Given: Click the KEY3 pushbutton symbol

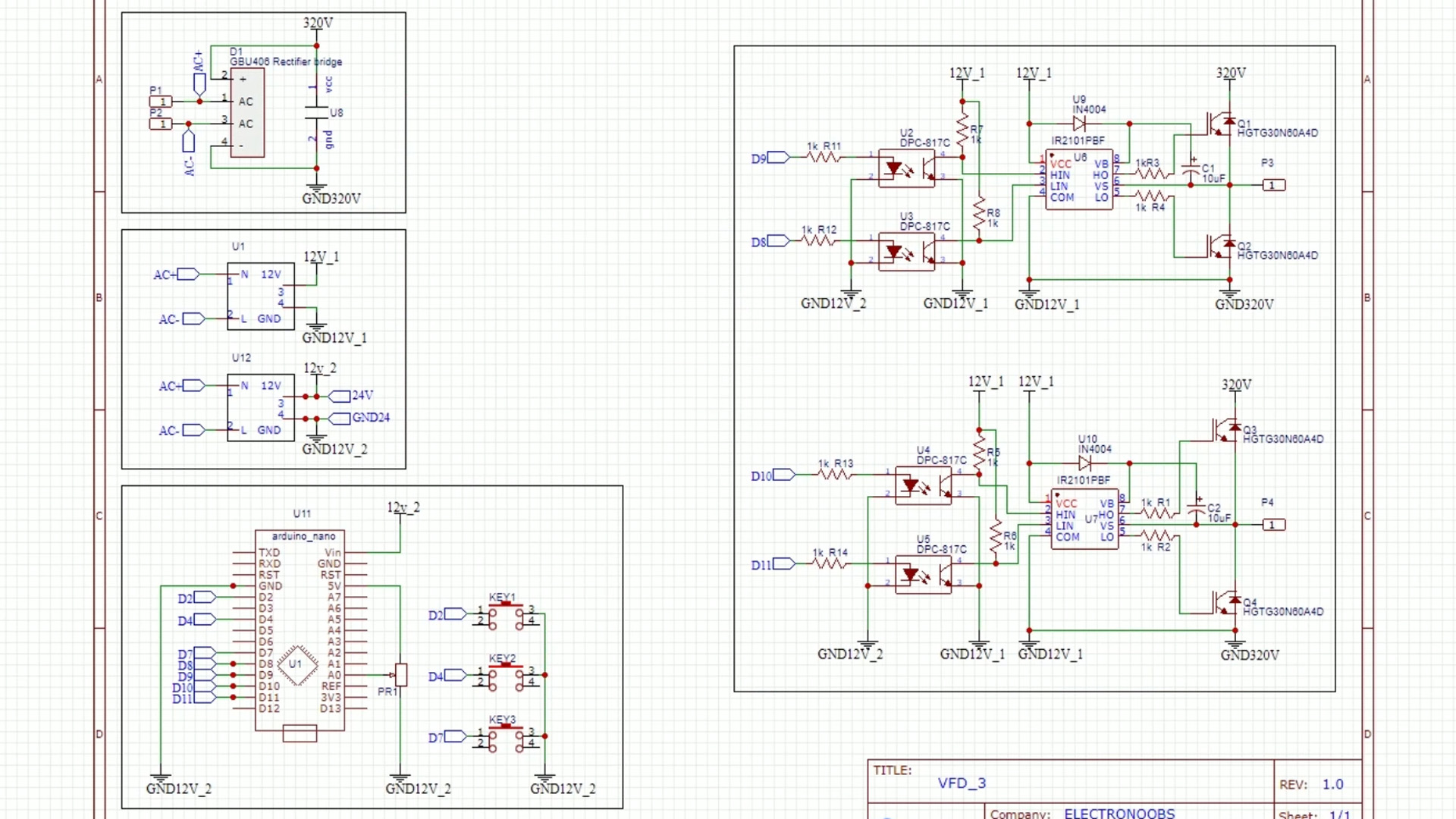Looking at the screenshot, I should (x=507, y=736).
